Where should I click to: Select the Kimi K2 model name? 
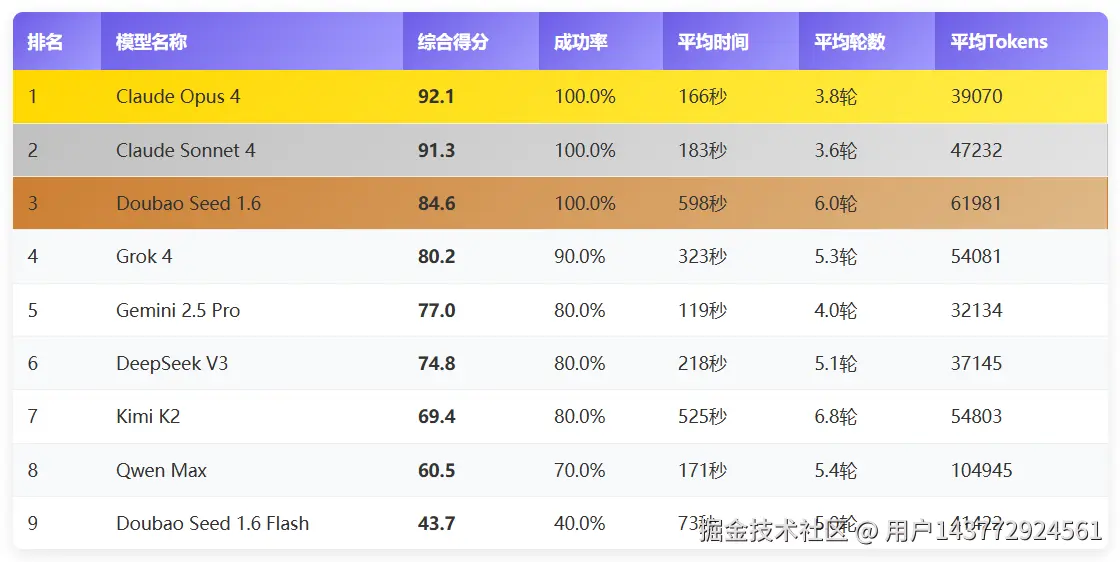click(149, 416)
